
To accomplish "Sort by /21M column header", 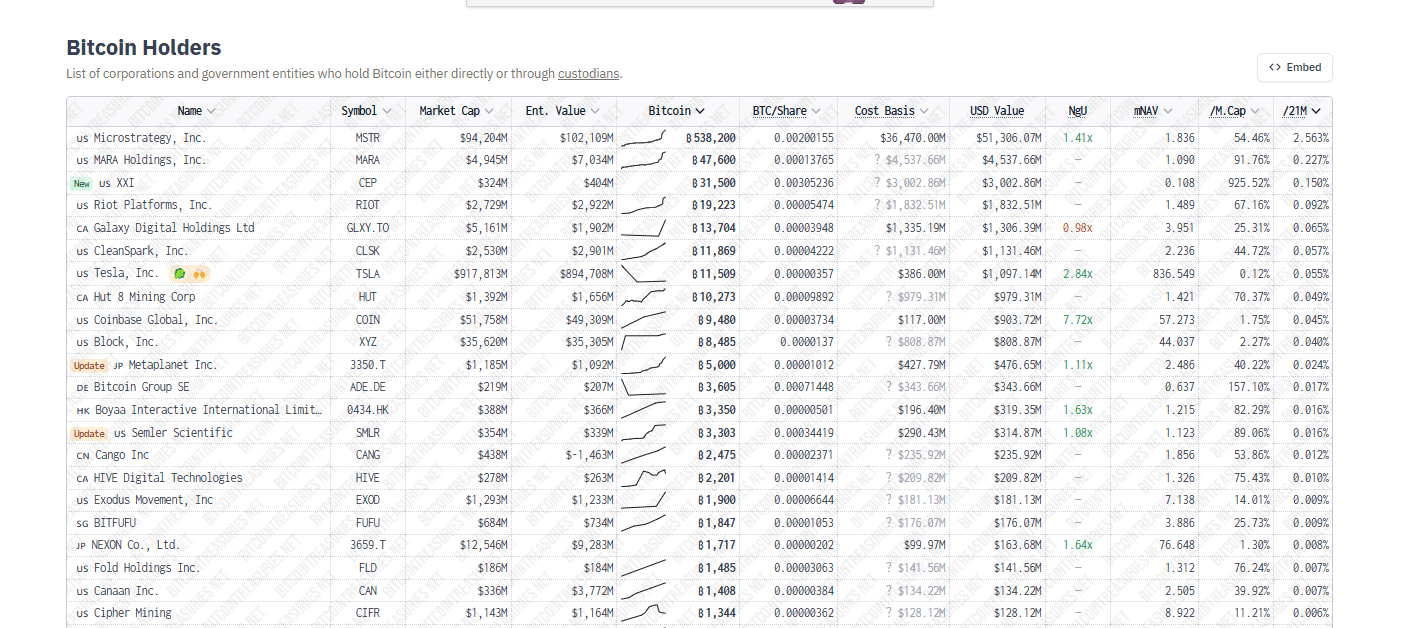I will click(1302, 111).
